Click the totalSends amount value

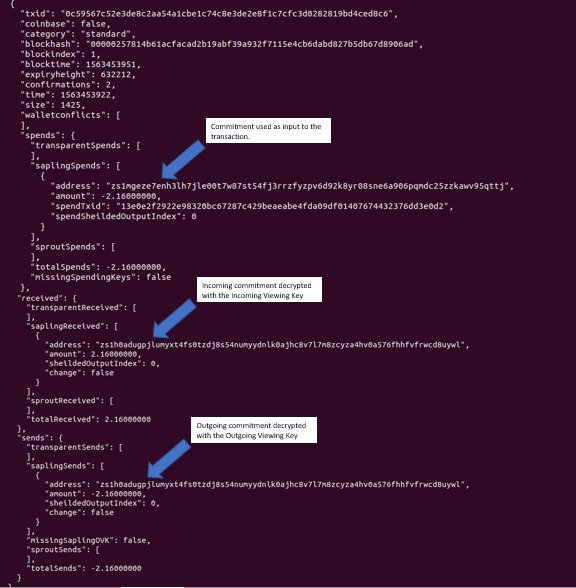[116, 568]
